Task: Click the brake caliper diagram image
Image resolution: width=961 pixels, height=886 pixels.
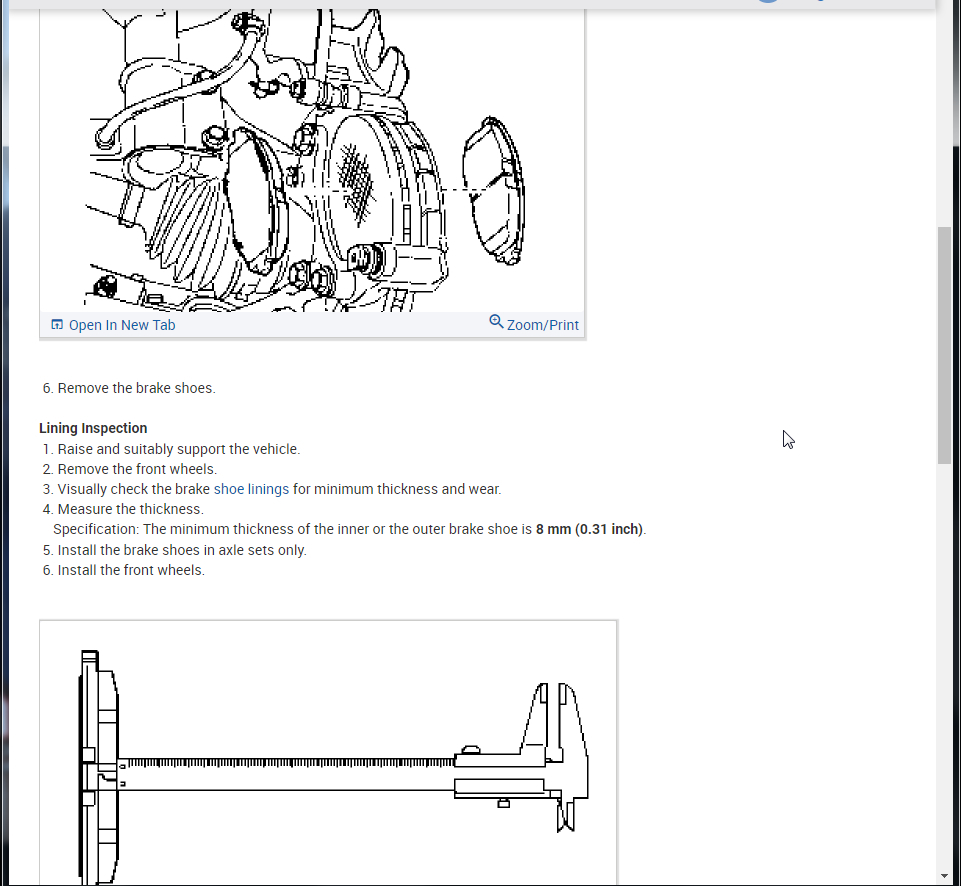Action: pyautogui.click(x=312, y=159)
